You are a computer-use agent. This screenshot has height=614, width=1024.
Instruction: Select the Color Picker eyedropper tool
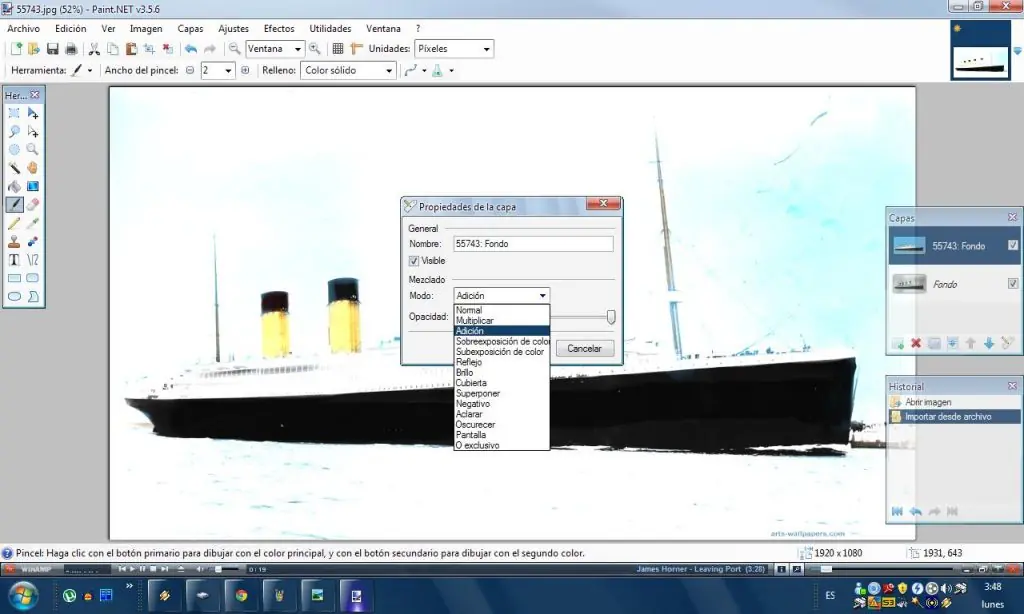pos(33,223)
